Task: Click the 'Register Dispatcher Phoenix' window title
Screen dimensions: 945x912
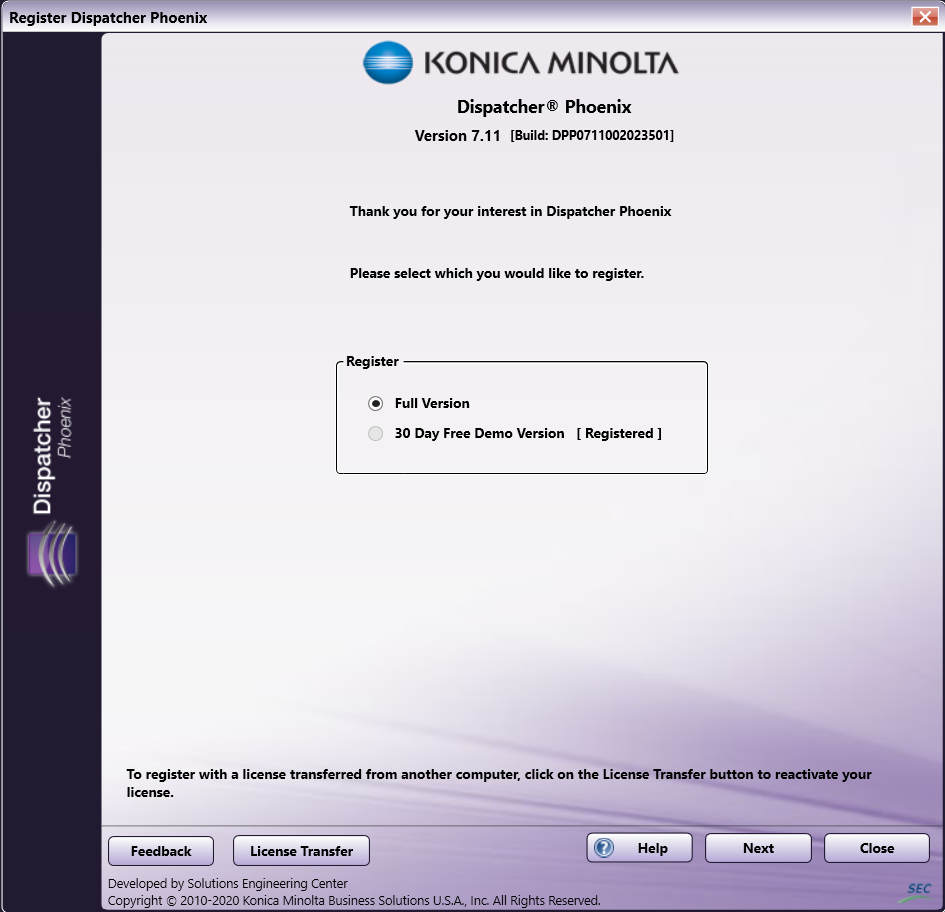Action: coord(108,18)
